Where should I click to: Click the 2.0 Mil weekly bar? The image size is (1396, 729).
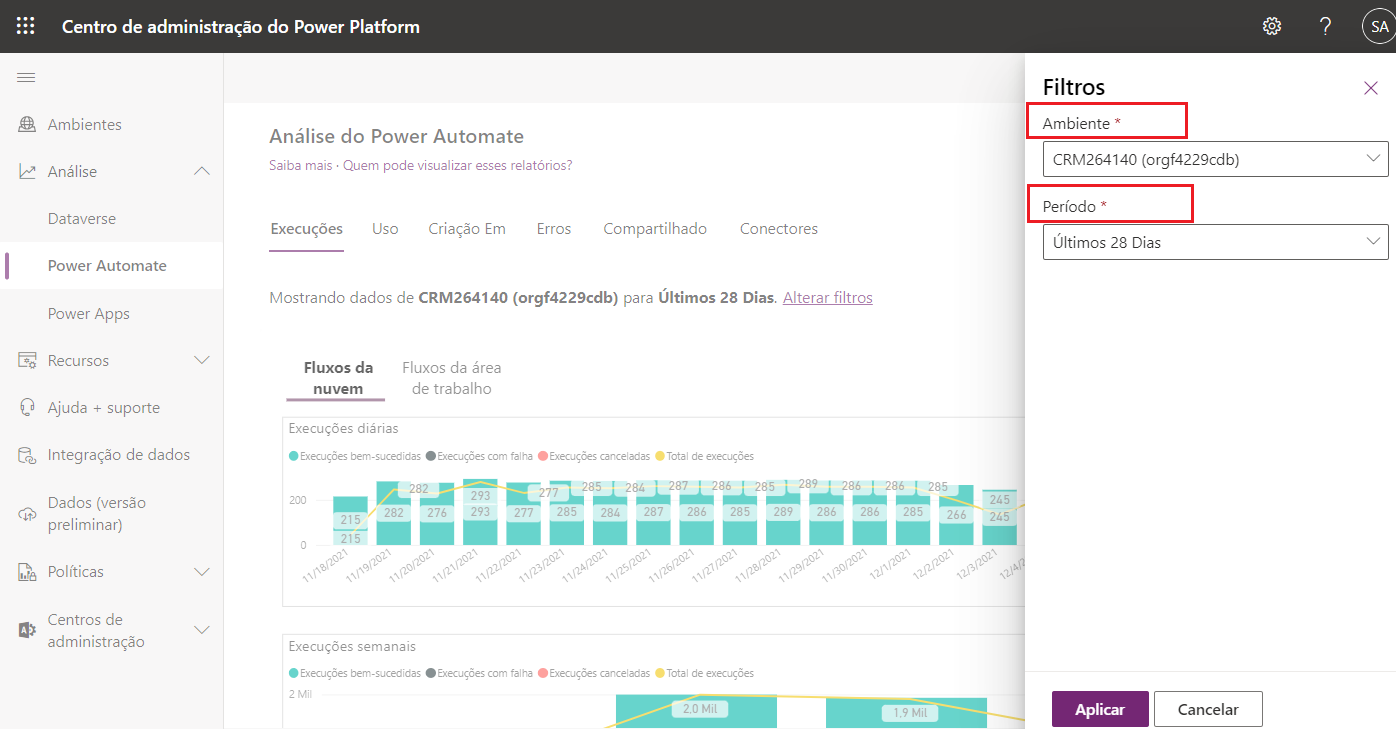(696, 712)
